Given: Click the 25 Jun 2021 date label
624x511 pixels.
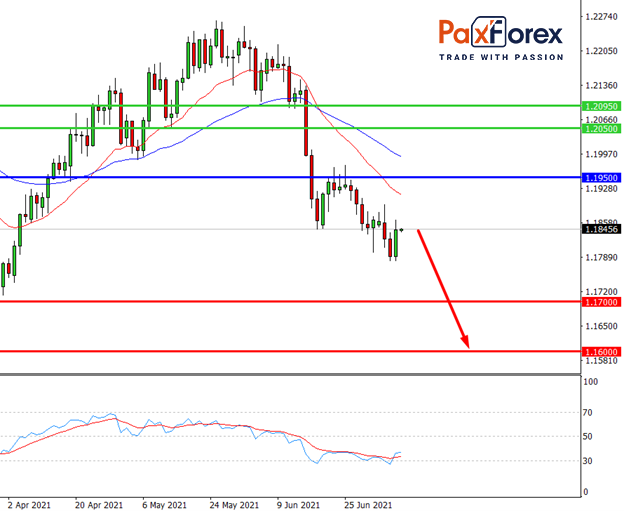Looking at the screenshot, I should (368, 505).
